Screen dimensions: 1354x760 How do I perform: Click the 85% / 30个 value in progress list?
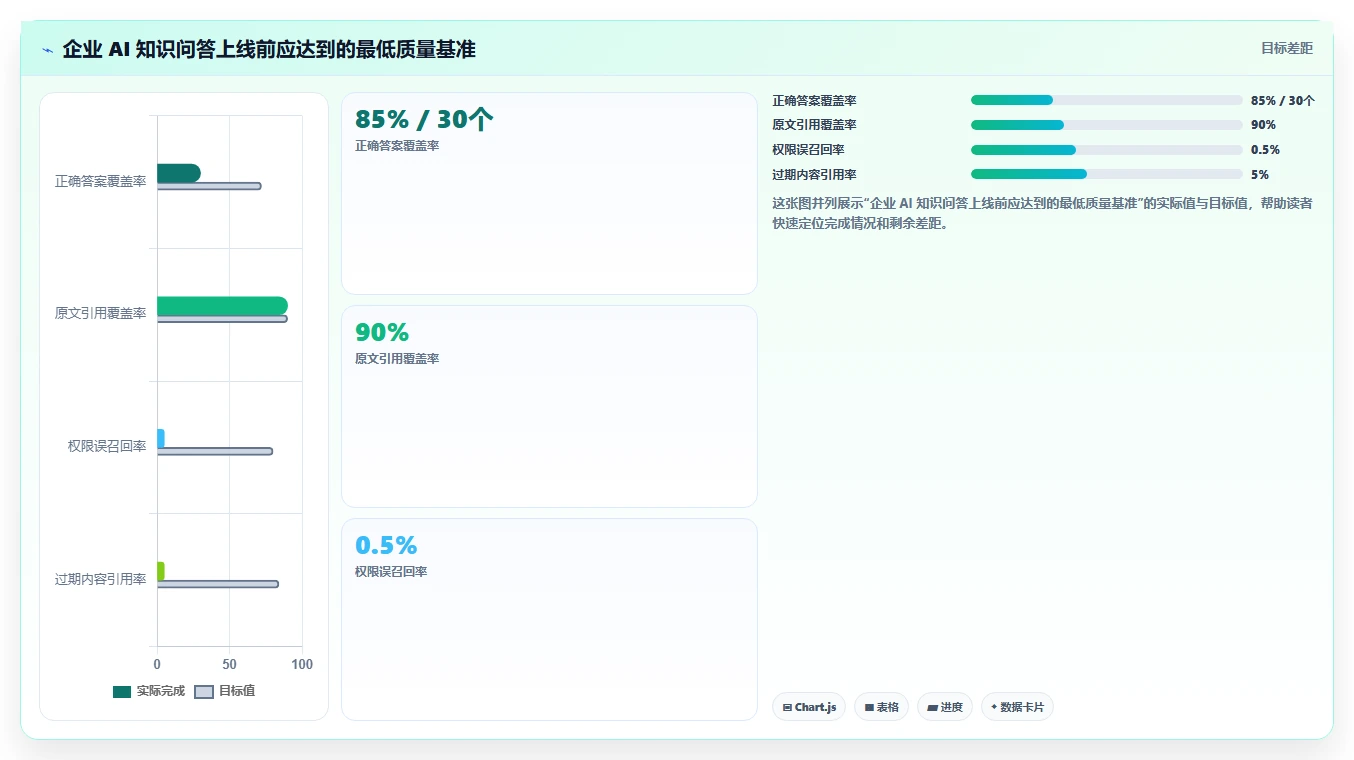click(x=1283, y=100)
